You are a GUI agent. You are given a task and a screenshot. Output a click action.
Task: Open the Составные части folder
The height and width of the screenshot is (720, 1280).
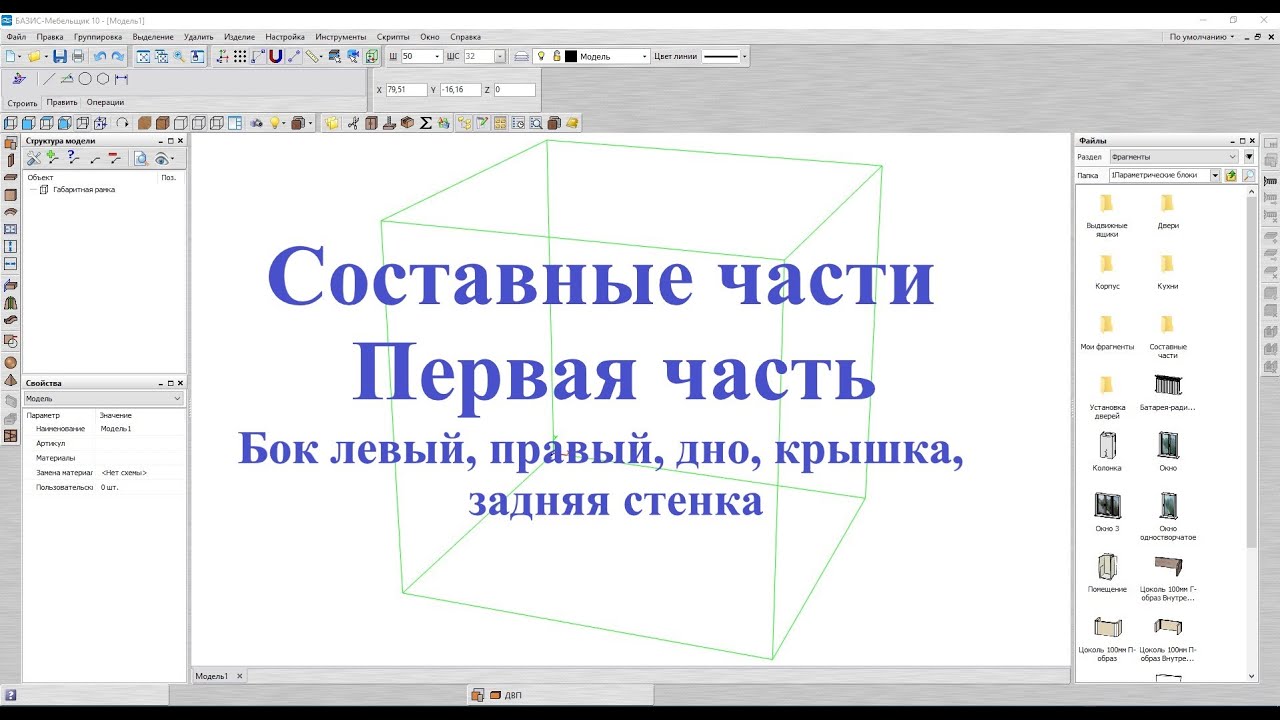(1167, 337)
